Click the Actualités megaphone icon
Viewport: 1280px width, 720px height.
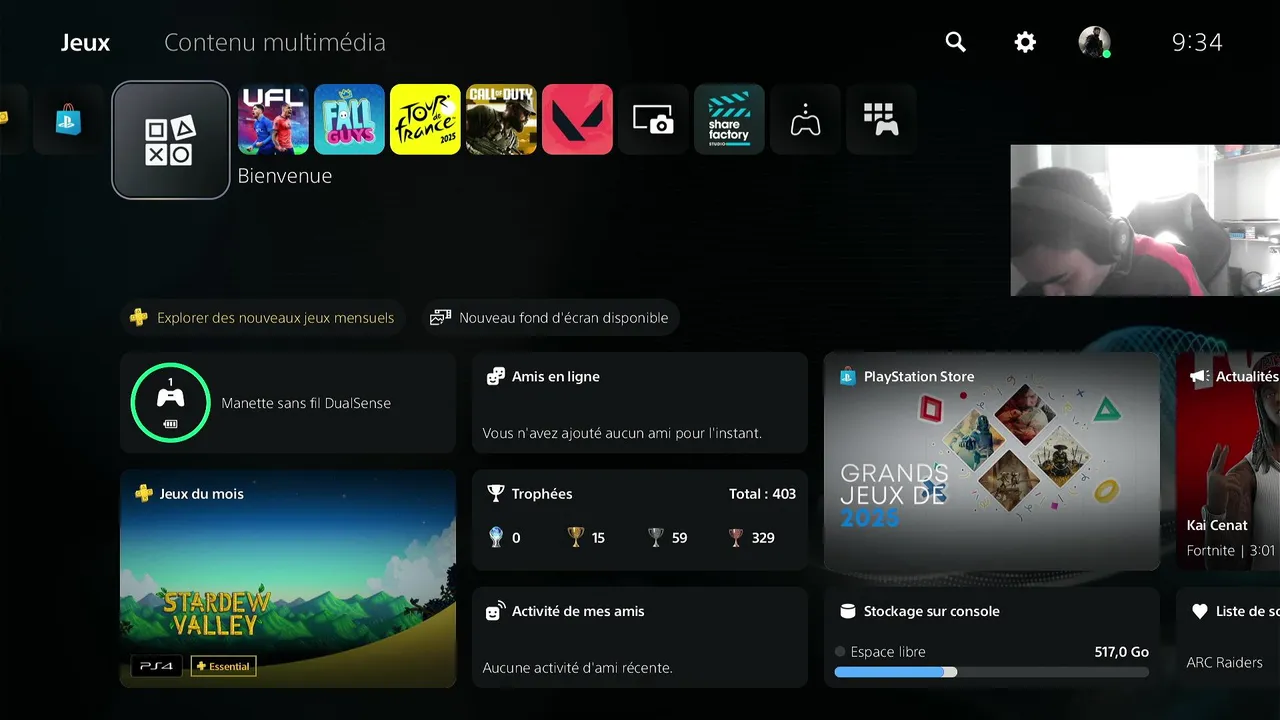pyautogui.click(x=1199, y=377)
